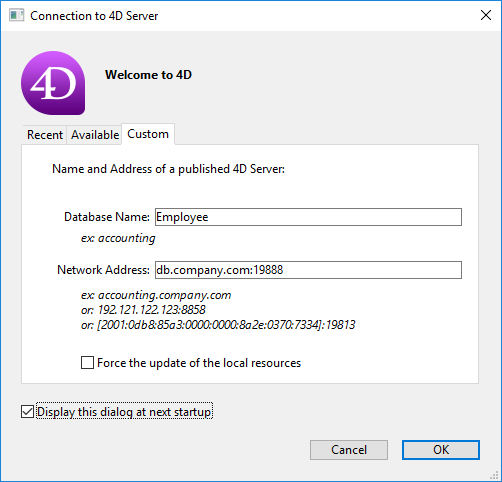Click the window icon in title bar
This screenshot has width=502, height=482.
17,15
